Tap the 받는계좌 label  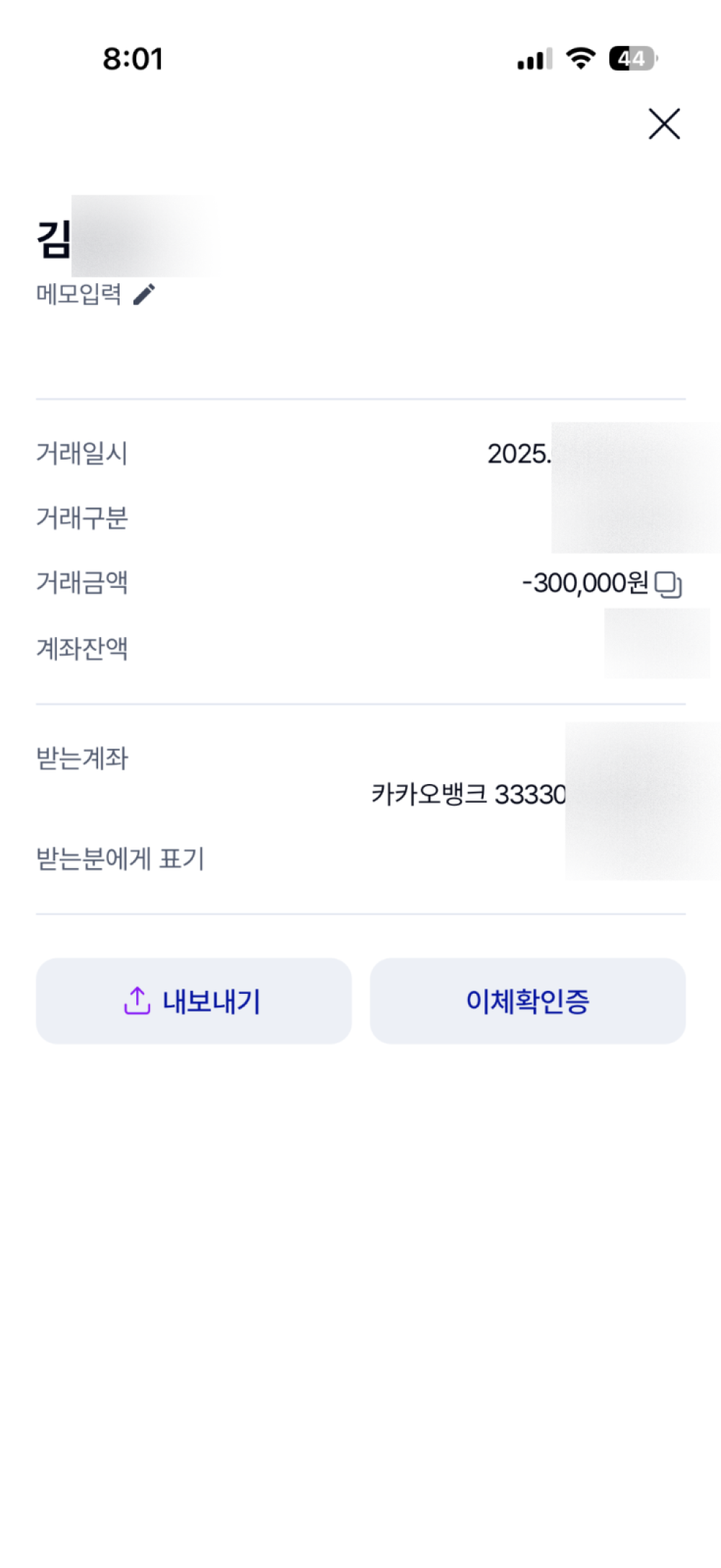pyautogui.click(x=81, y=758)
